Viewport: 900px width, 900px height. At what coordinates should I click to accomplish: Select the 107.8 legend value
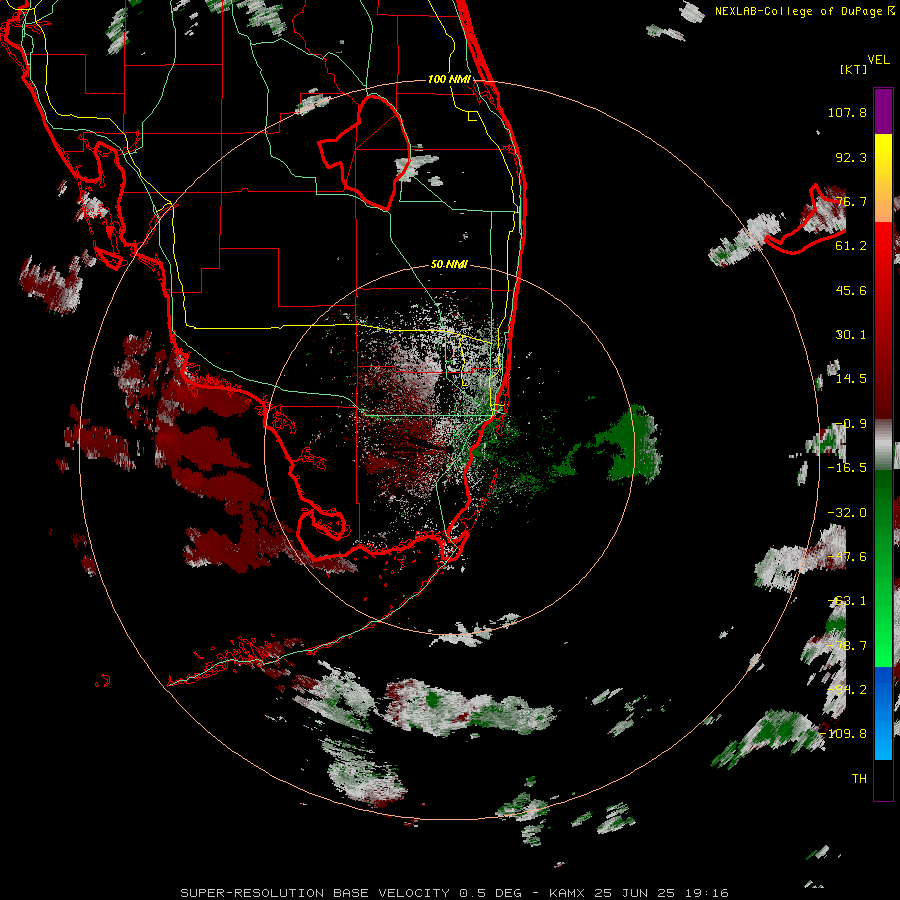tap(847, 112)
